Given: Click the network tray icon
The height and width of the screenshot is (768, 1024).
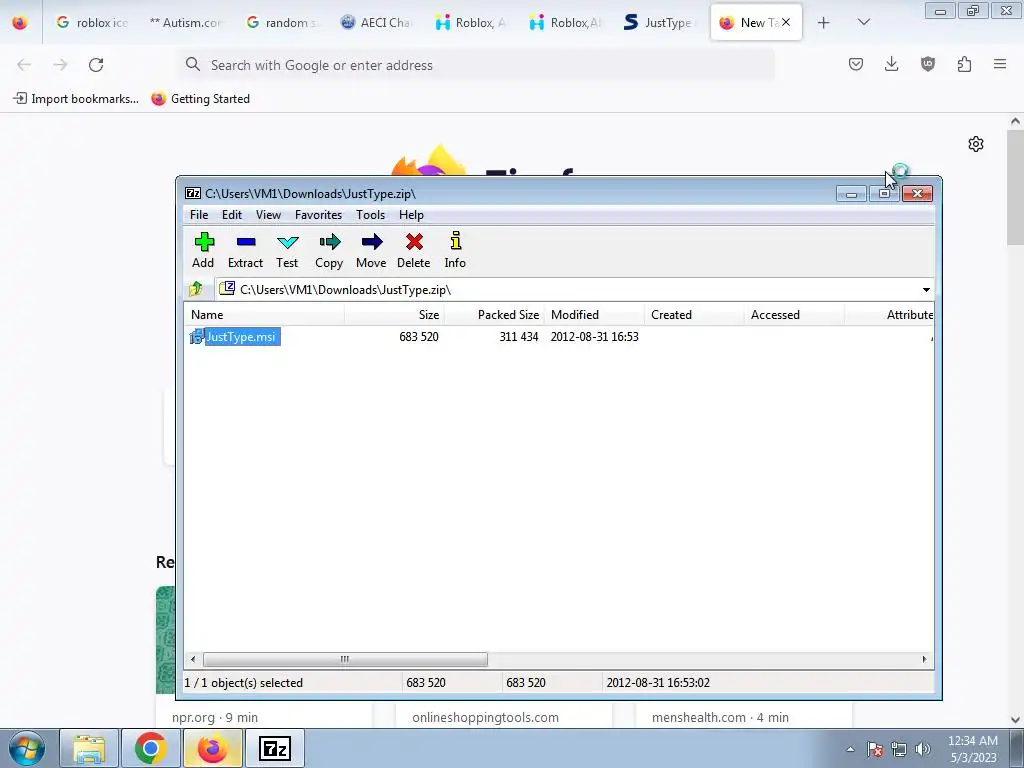Looking at the screenshot, I should point(899,749).
